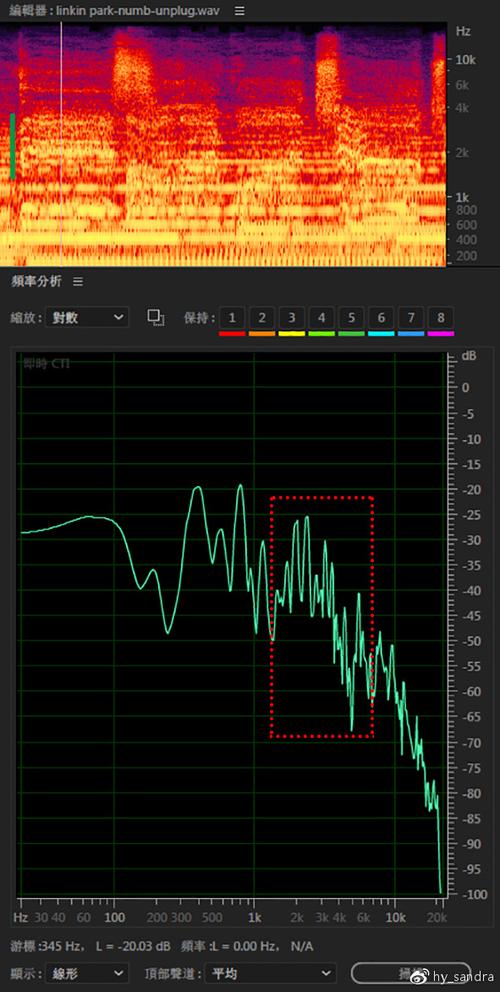This screenshot has width=500, height=992.
Task: Toggle hold button 1
Action: coord(232,318)
